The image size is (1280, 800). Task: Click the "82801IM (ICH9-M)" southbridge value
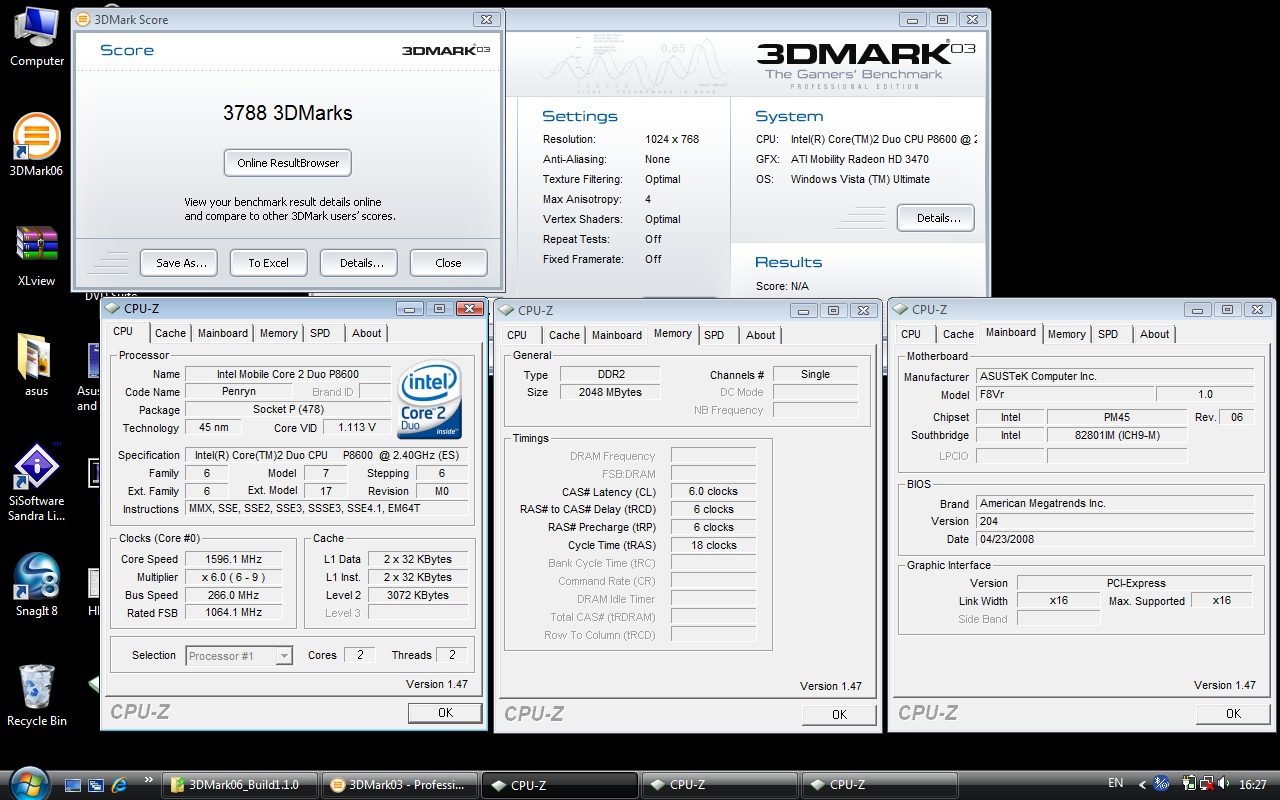point(1117,435)
